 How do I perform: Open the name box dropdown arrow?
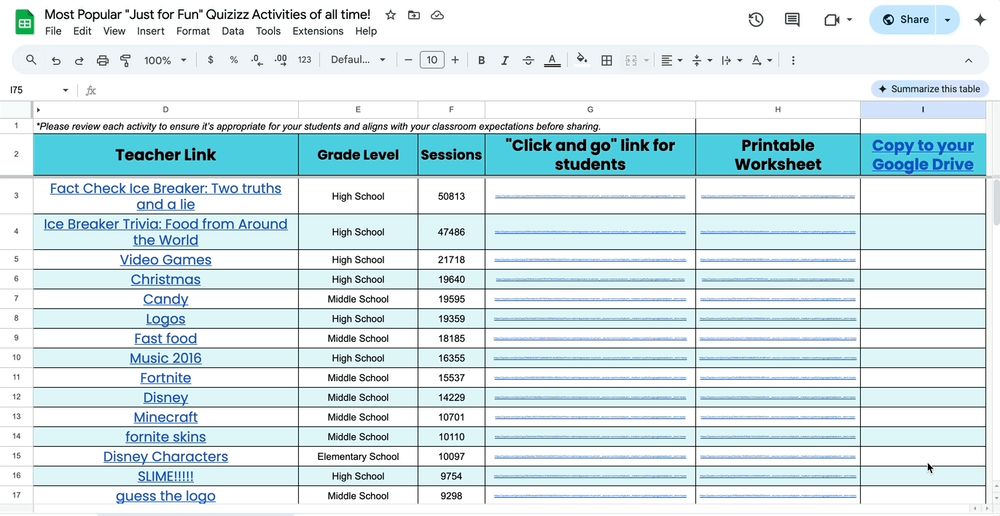[x=65, y=91]
